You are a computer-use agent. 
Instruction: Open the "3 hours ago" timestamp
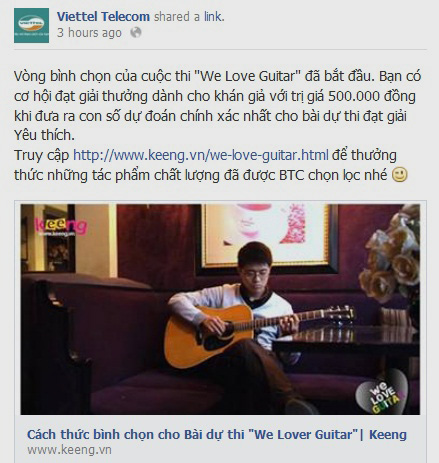[x=89, y=33]
